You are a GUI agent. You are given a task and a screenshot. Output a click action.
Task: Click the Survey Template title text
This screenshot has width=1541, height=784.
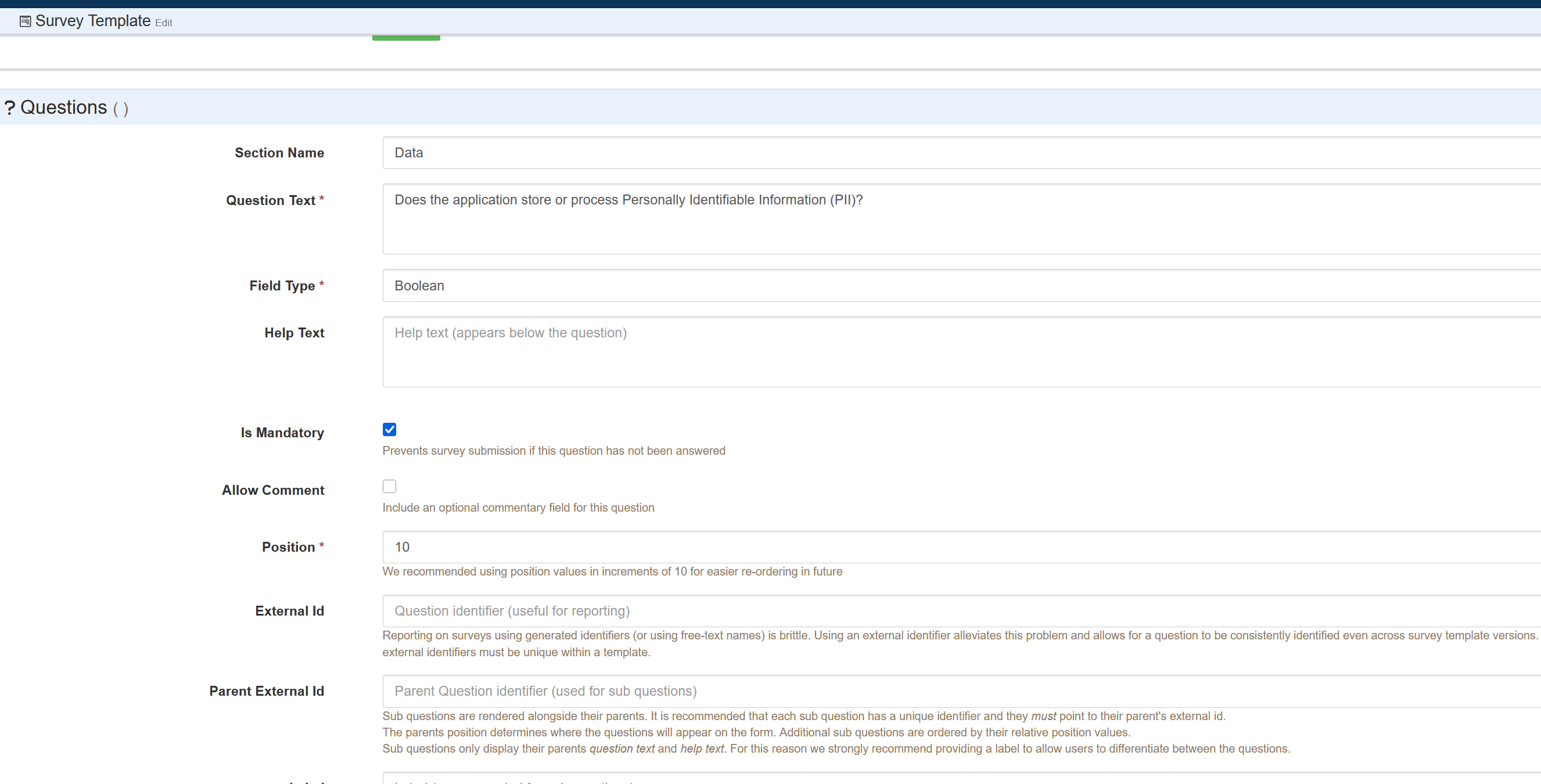pos(93,20)
